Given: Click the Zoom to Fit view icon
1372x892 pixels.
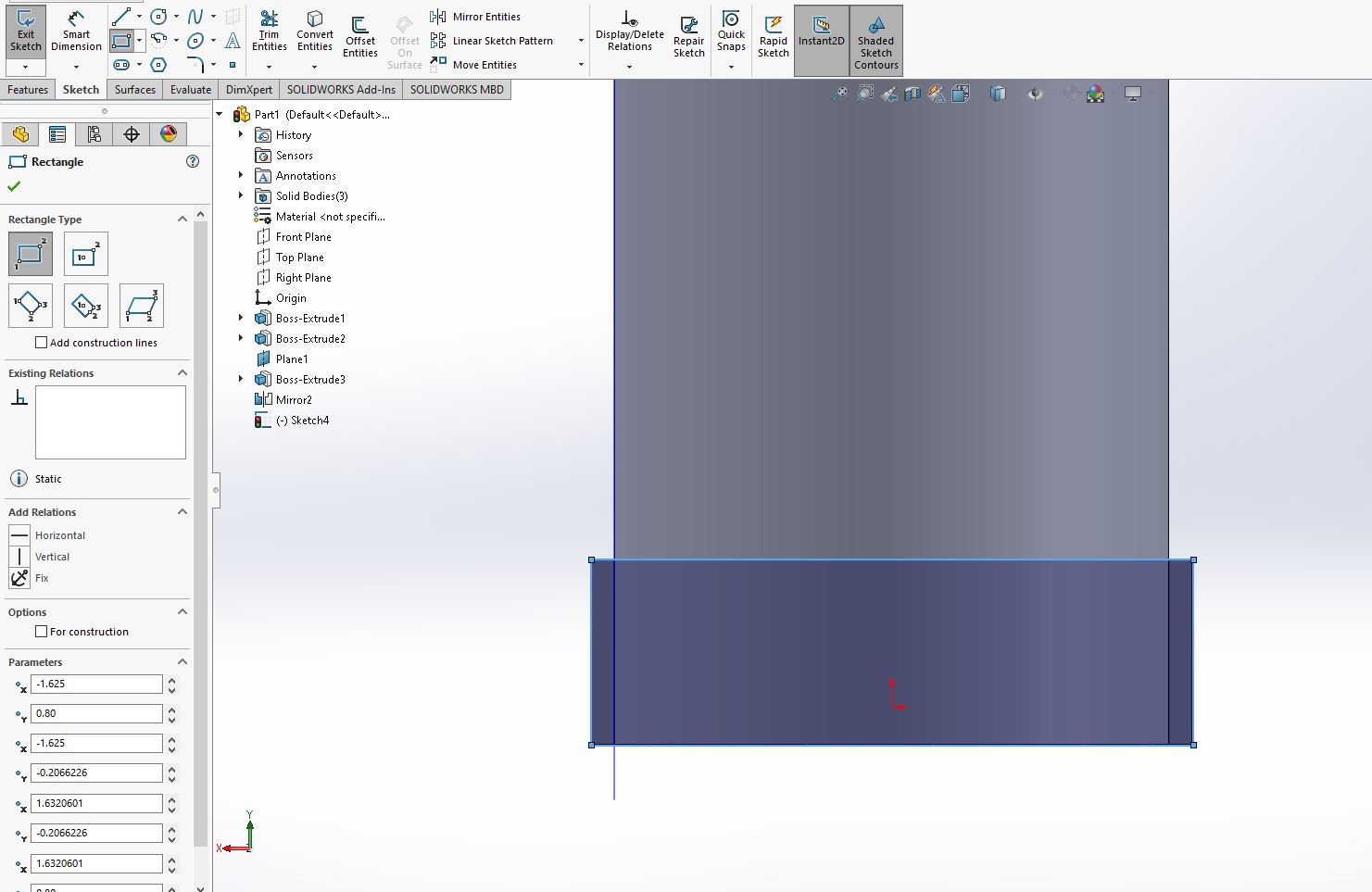Looking at the screenshot, I should (x=839, y=94).
